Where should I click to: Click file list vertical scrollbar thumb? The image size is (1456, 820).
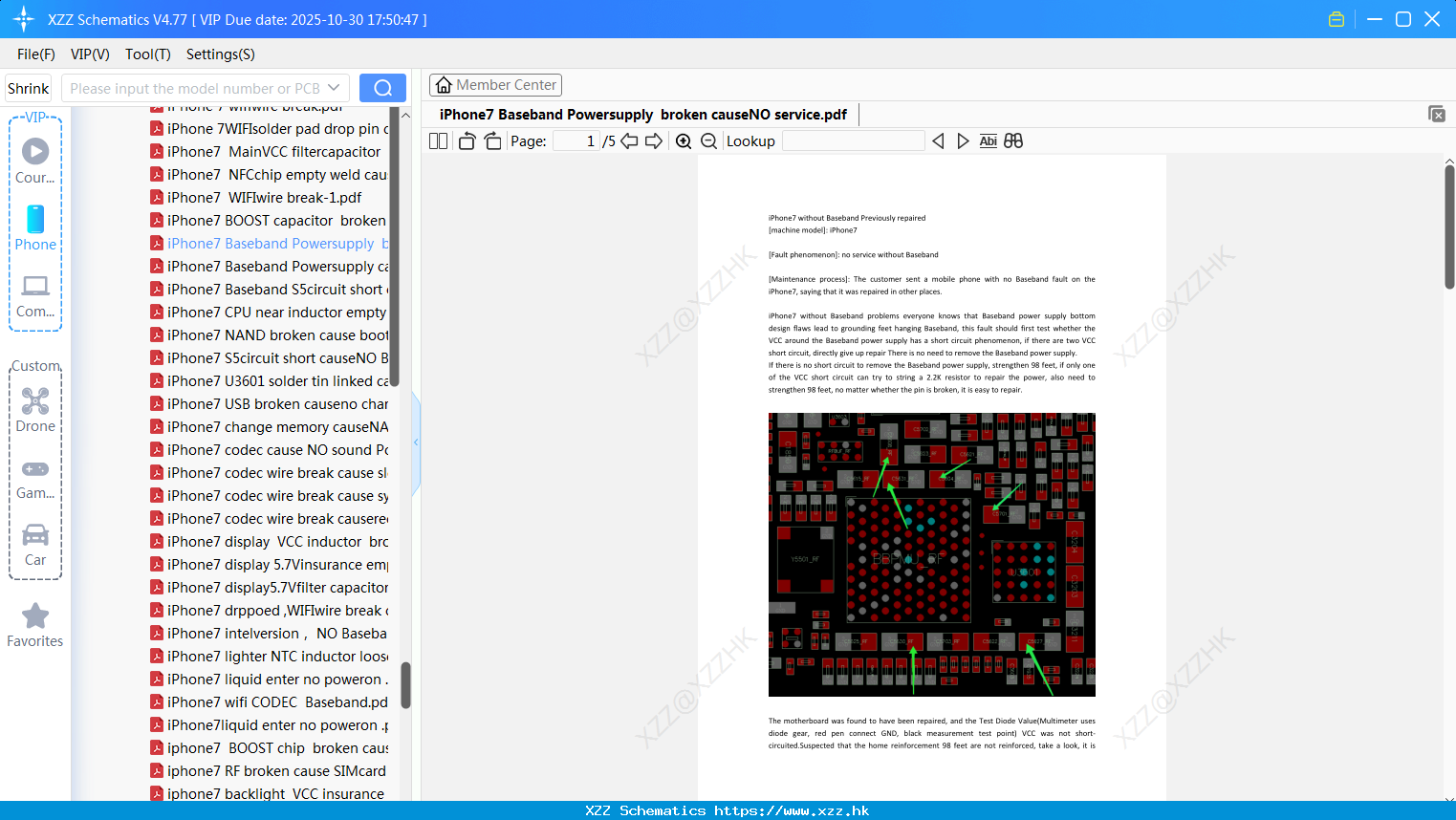405,685
